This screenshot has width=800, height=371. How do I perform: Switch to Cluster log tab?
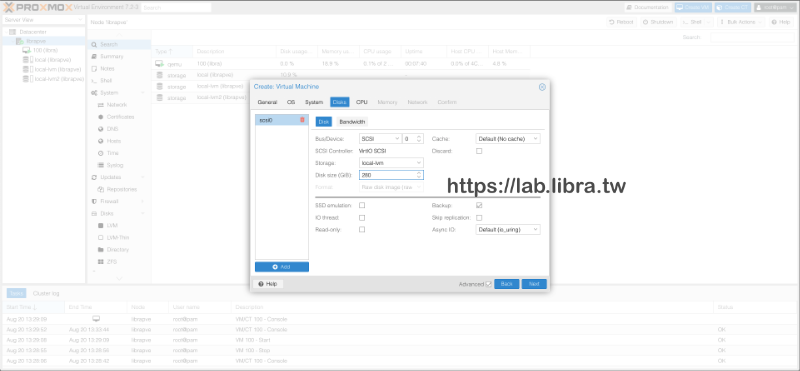tap(46, 293)
